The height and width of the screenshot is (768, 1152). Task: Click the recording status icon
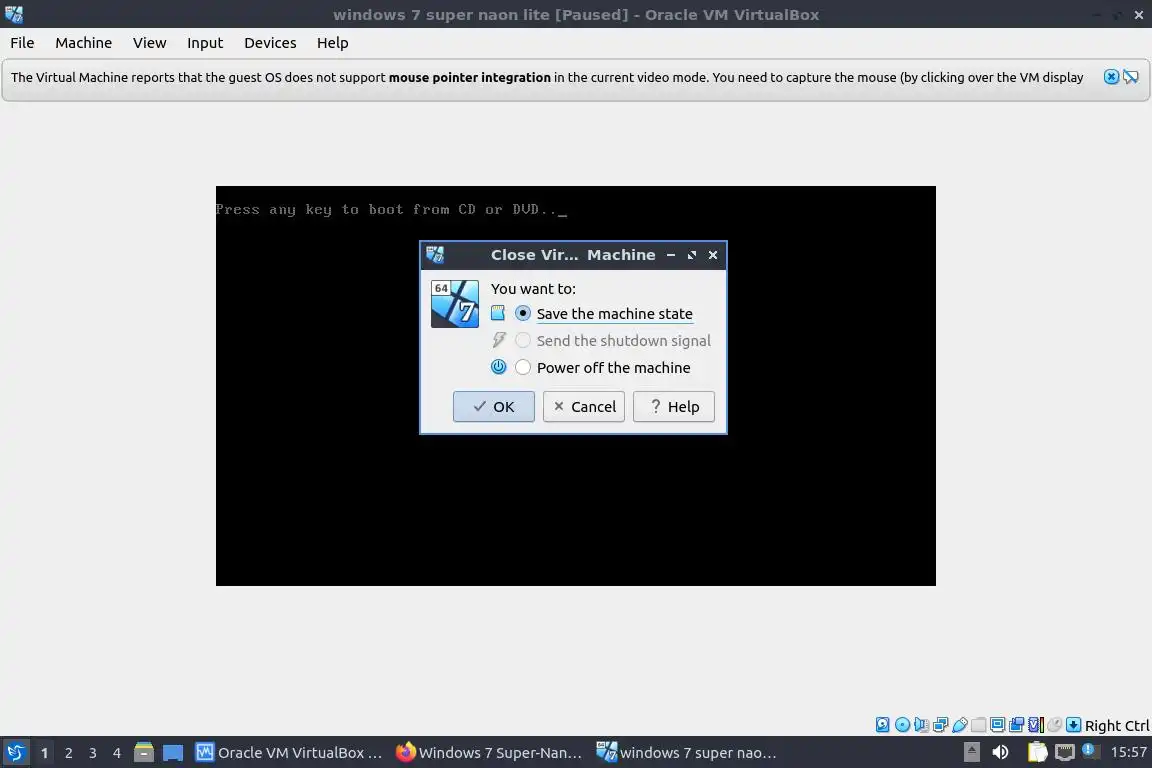(1017, 725)
